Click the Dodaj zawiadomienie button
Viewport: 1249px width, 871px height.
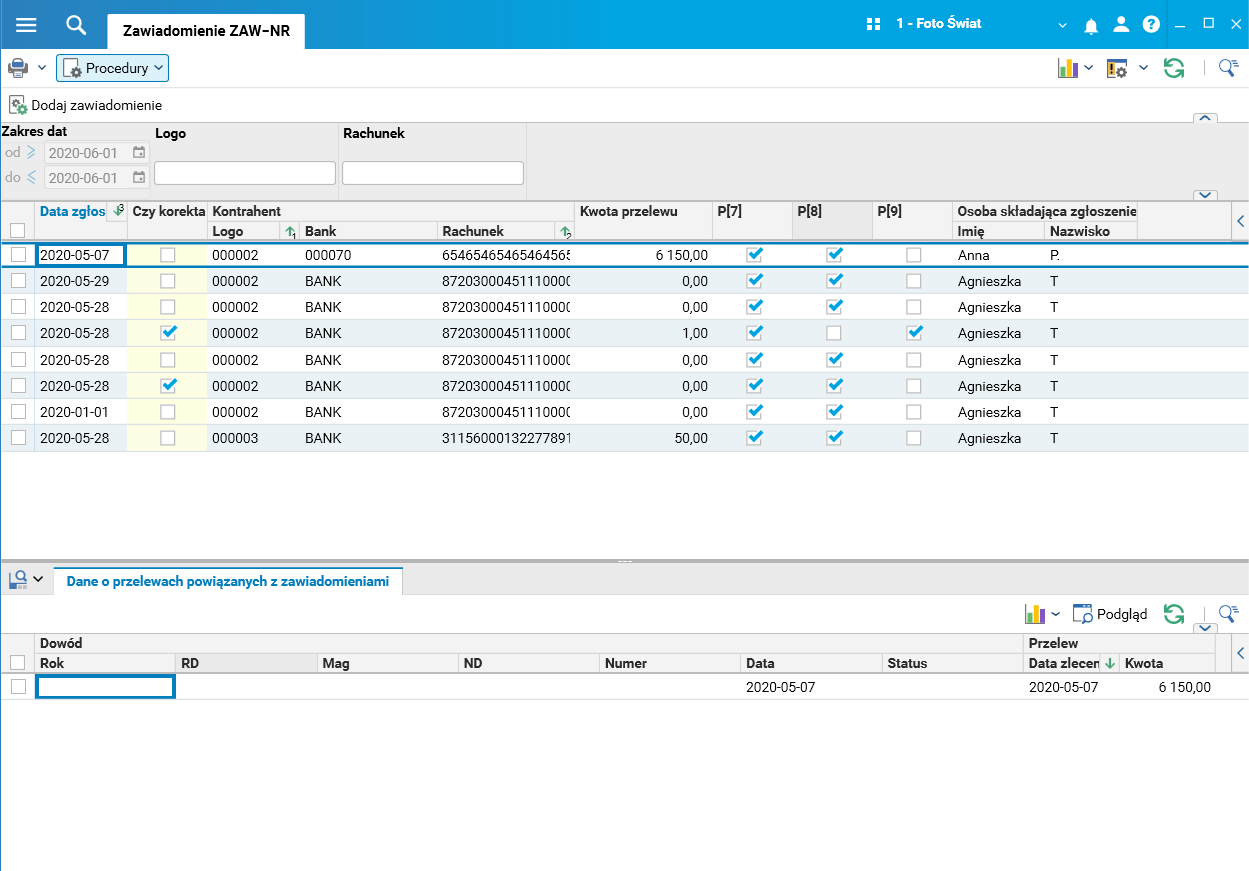[x=86, y=105]
